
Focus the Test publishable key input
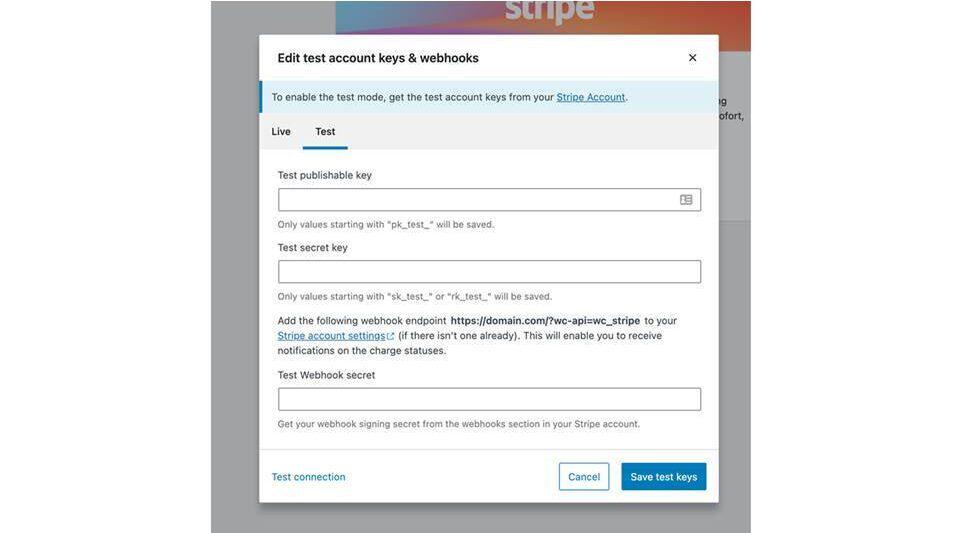click(x=476, y=200)
